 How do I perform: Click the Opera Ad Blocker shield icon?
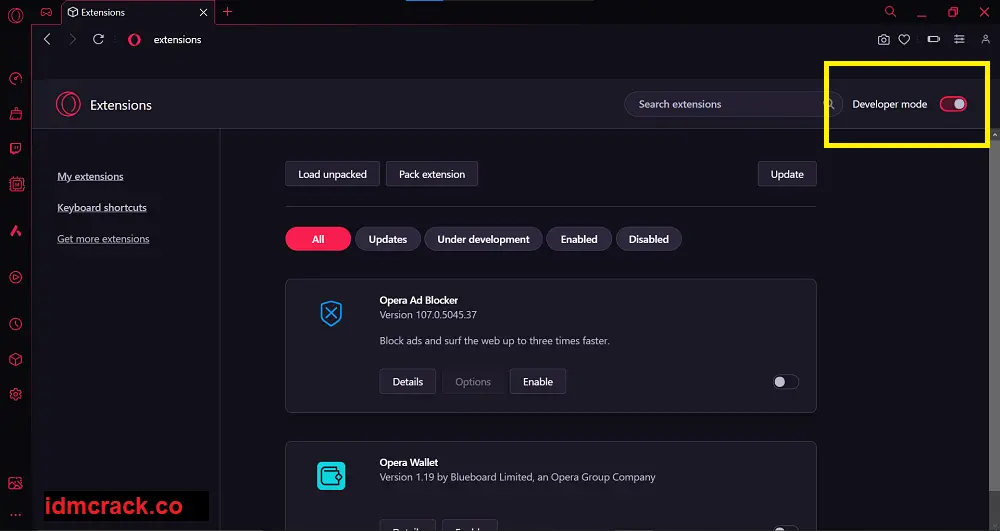[x=331, y=314]
